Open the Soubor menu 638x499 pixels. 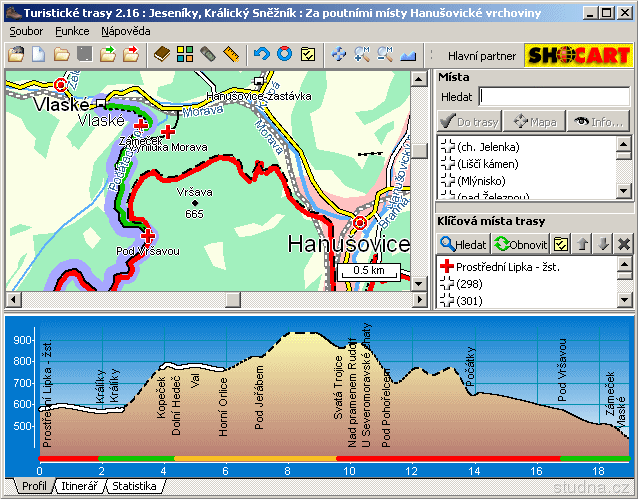27,31
